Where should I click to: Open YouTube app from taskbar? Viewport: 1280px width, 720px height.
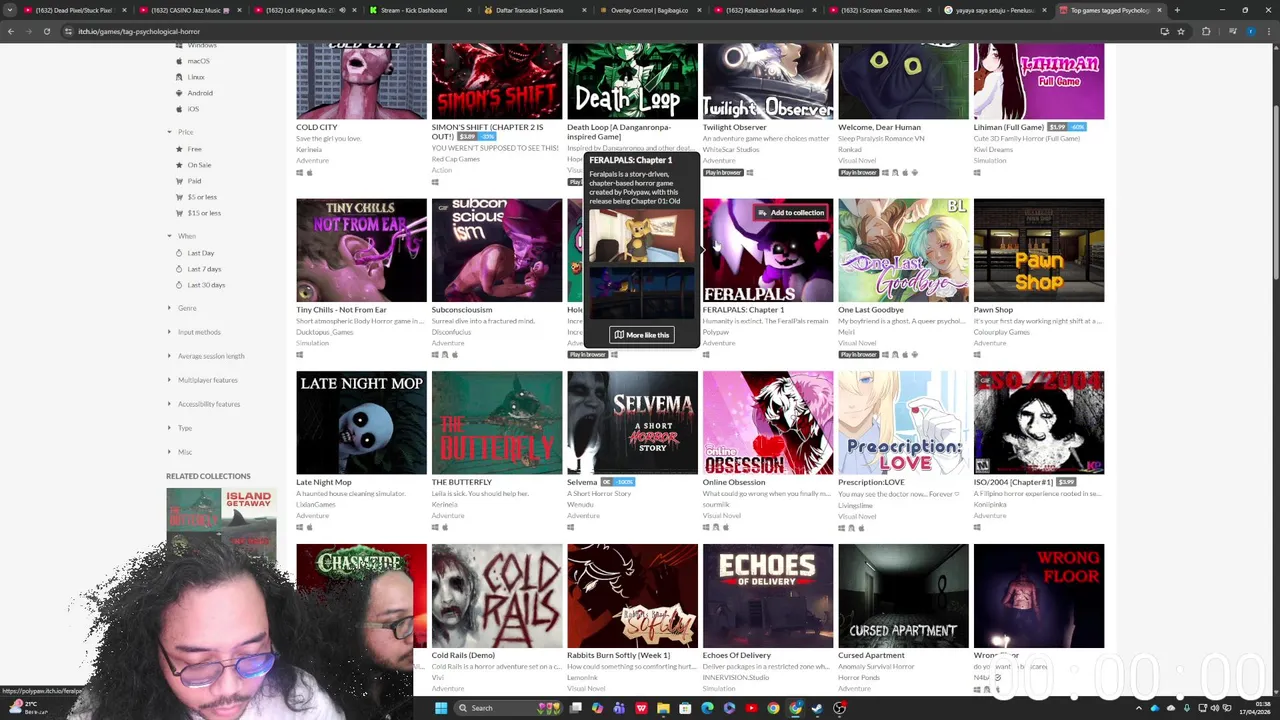(751, 708)
